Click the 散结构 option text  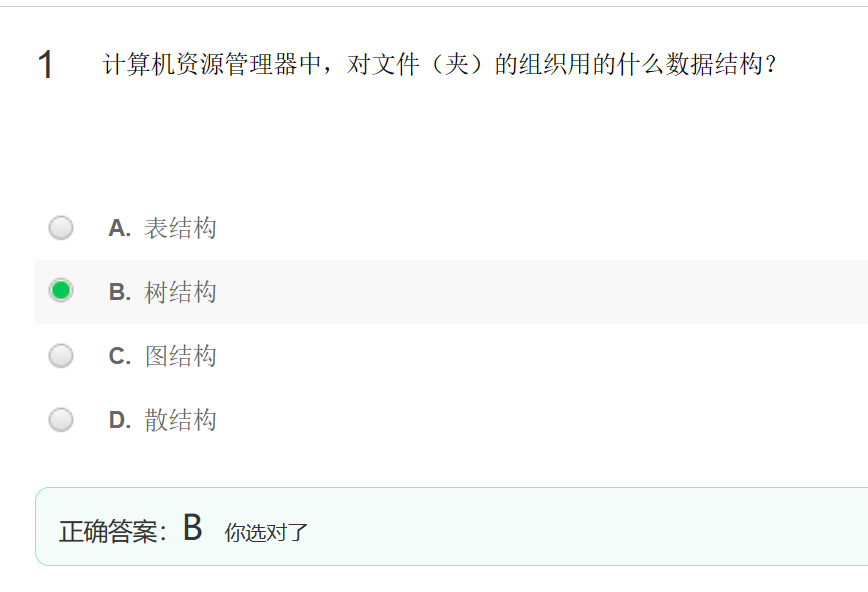(180, 420)
